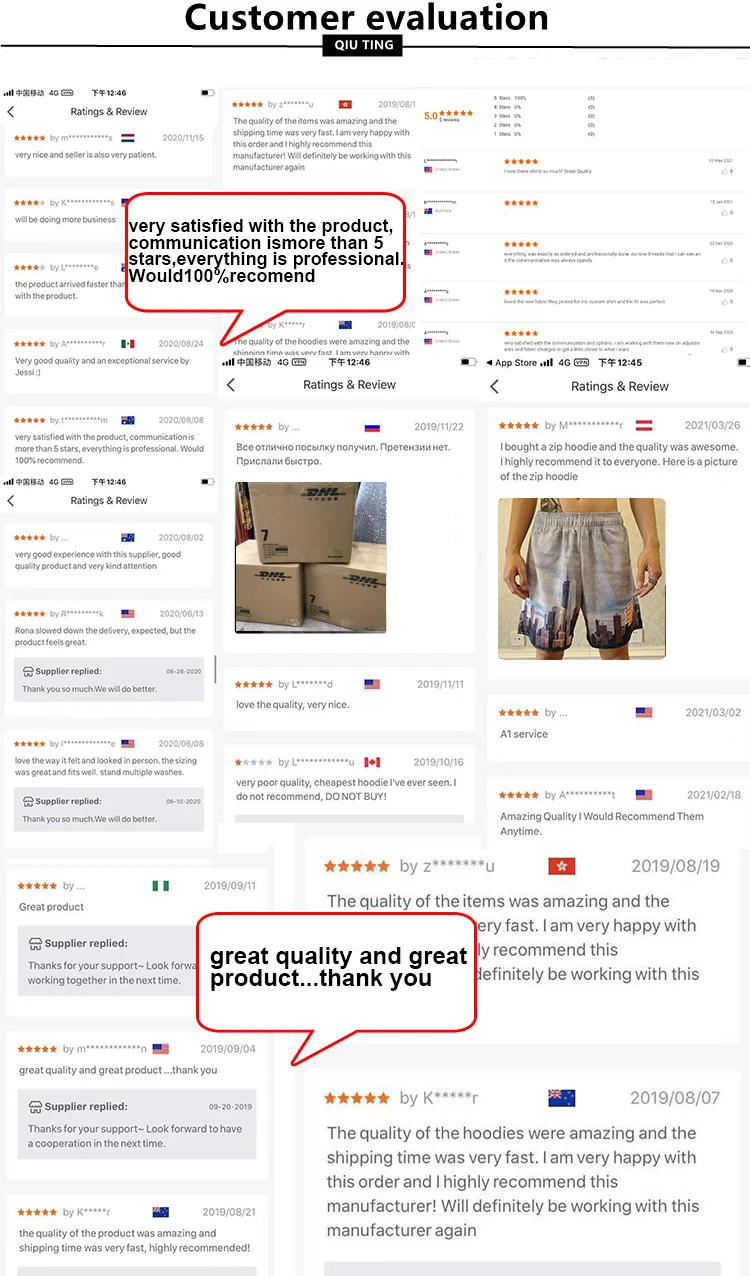Viewport: 750px width, 1276px height.
Task: Click the Hong Kong flag by z*******u 2019/08/19
Action: coord(561,866)
